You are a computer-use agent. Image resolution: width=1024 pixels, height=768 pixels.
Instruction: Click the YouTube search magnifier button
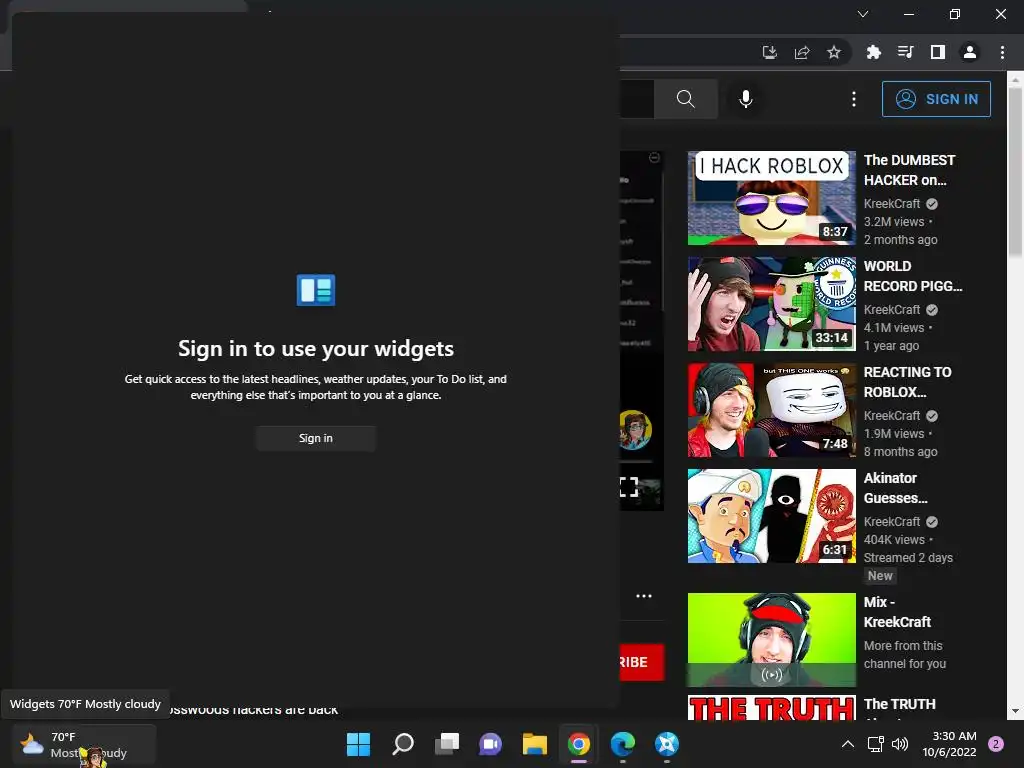(686, 99)
